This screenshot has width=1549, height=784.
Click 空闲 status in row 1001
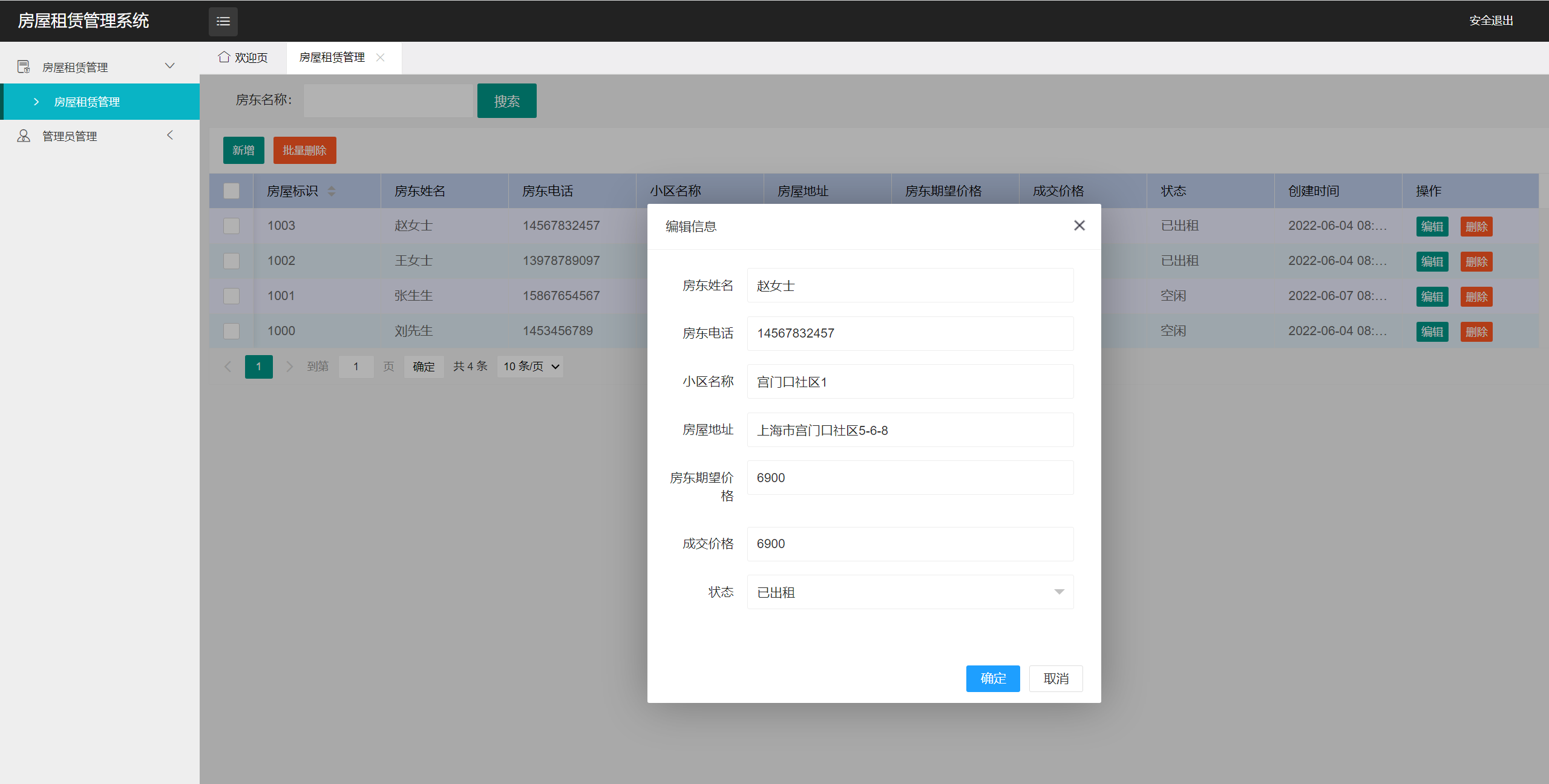[x=1173, y=296]
